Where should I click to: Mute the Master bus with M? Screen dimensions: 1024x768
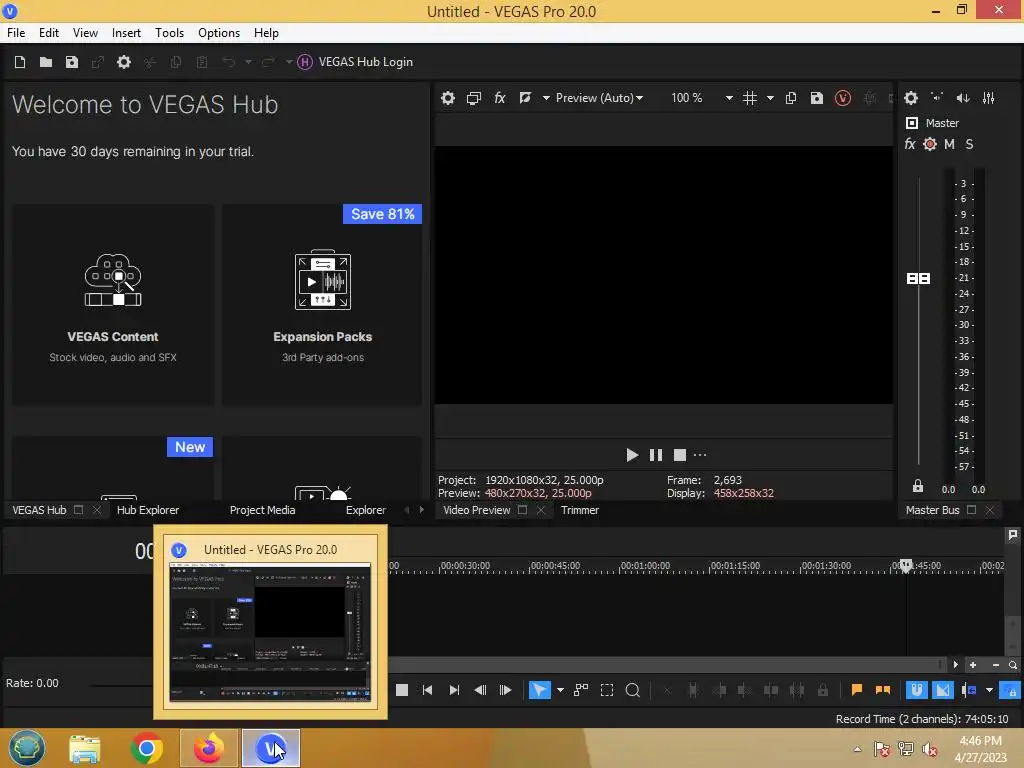click(x=950, y=144)
